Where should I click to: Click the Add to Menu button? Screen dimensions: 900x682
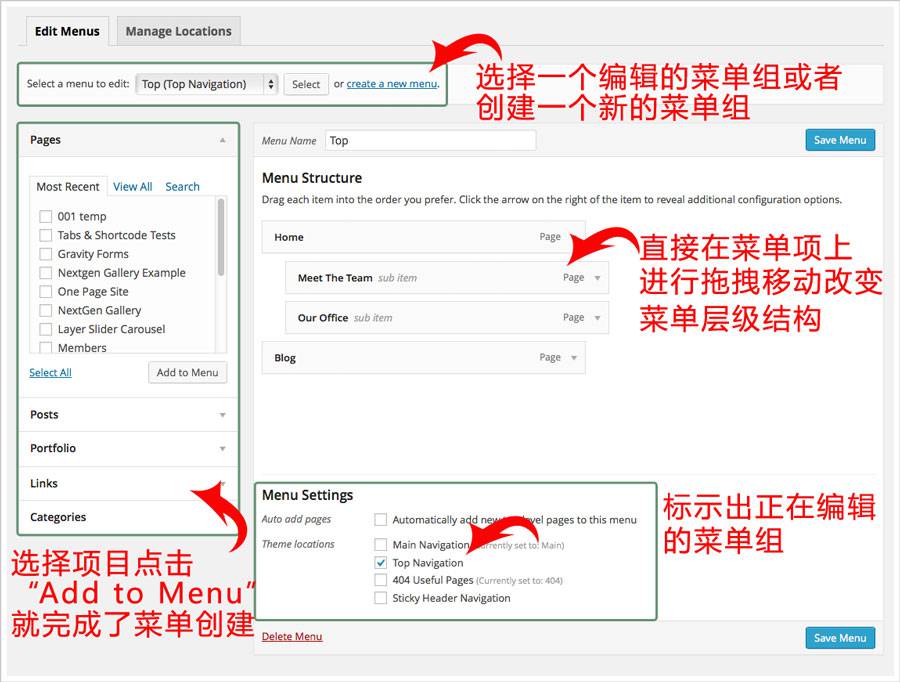pyautogui.click(x=187, y=372)
